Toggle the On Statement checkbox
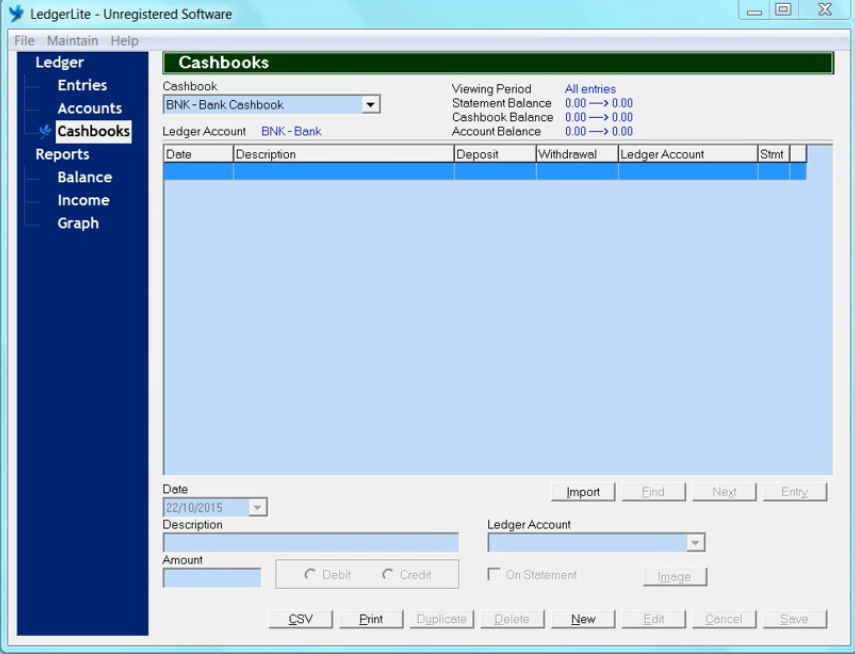The image size is (855, 654). click(x=494, y=575)
